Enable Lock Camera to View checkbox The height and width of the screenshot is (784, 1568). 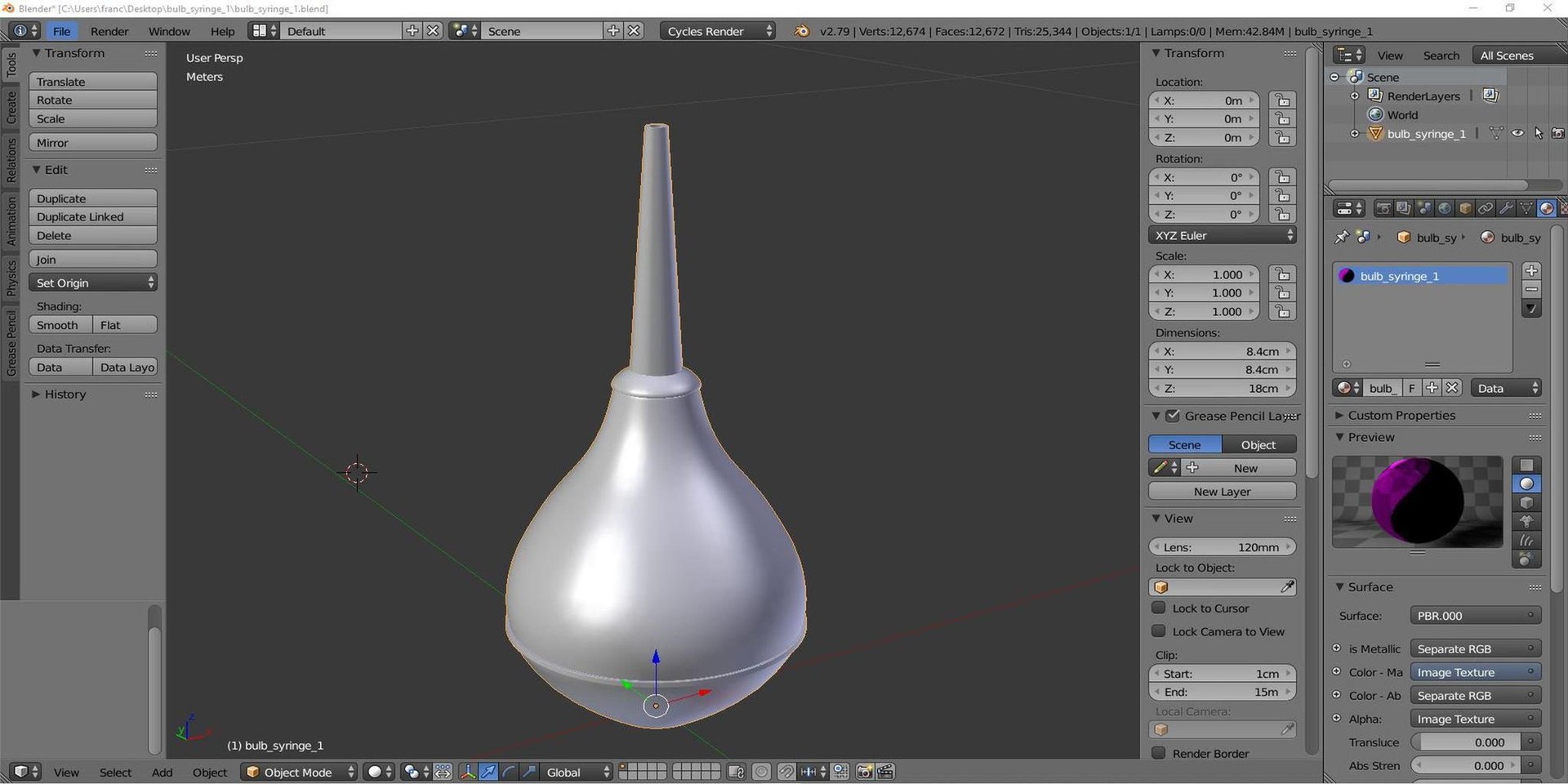[1158, 630]
